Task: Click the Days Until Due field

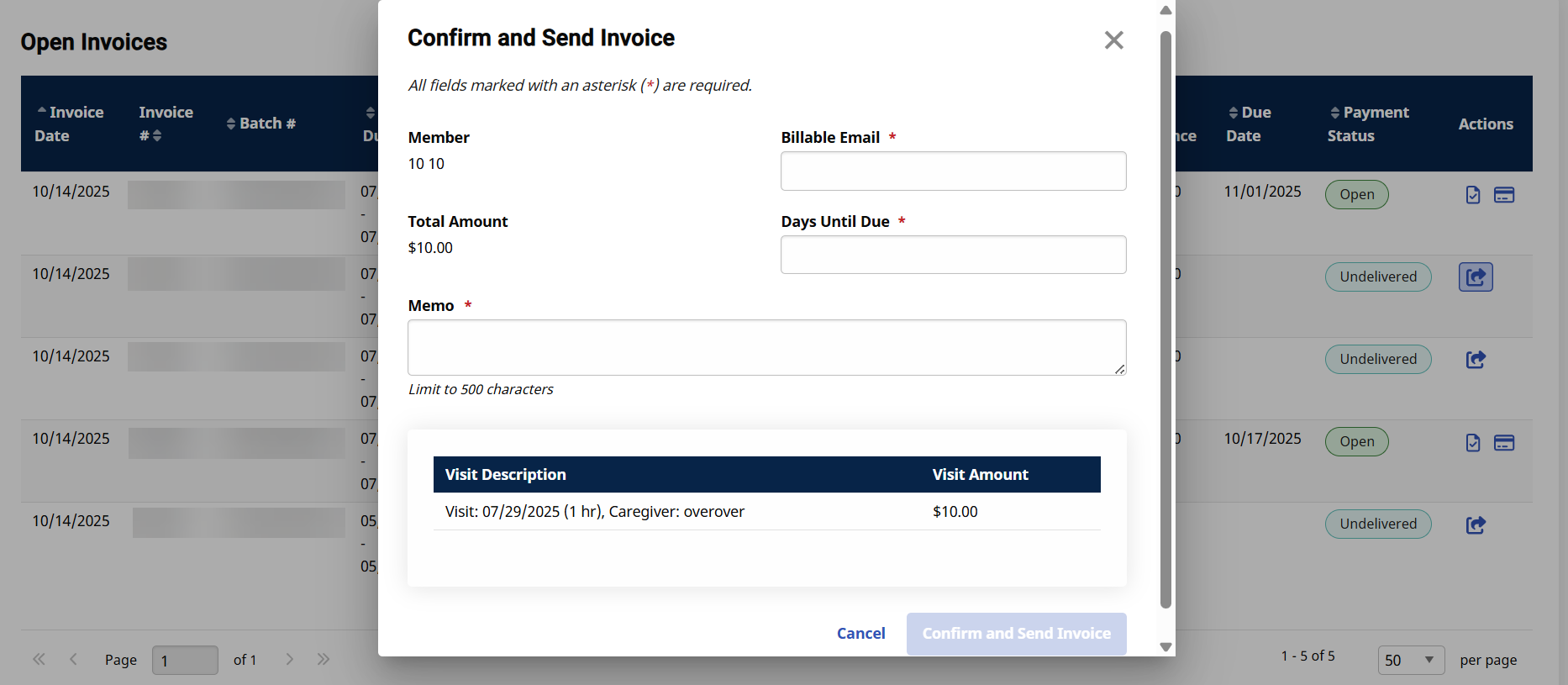Action: pyautogui.click(x=953, y=255)
